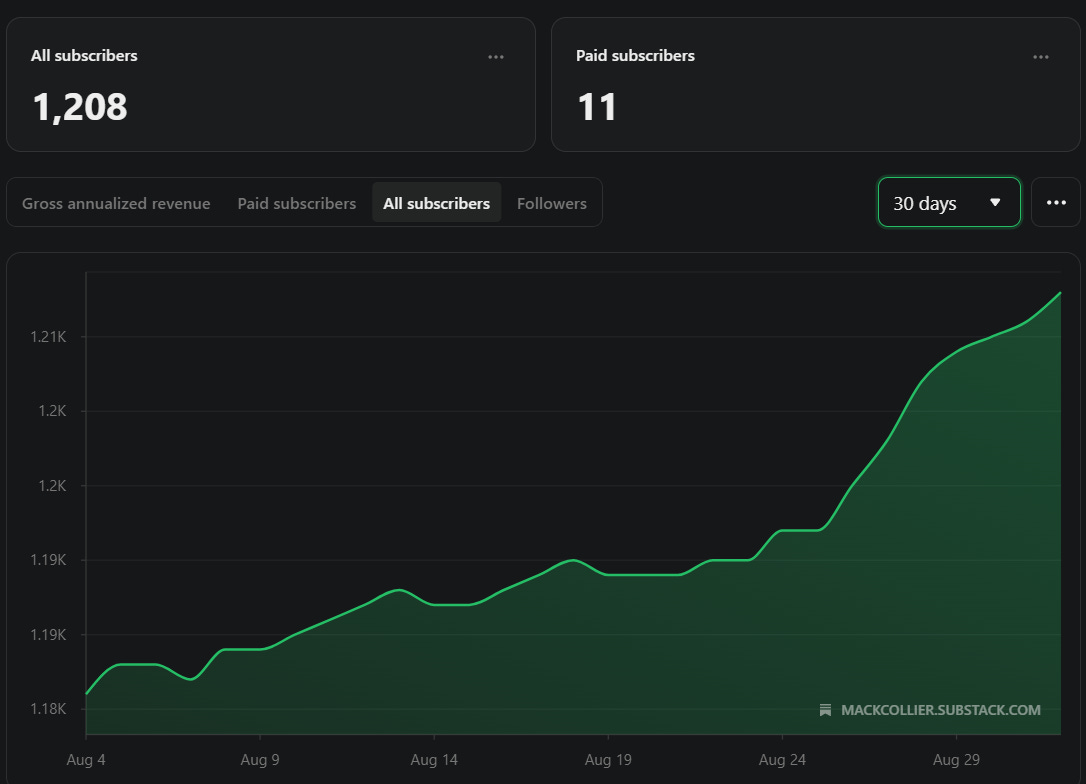This screenshot has height=784, width=1086.
Task: Click the 1.21K y-axis label
Action: [x=48, y=337]
